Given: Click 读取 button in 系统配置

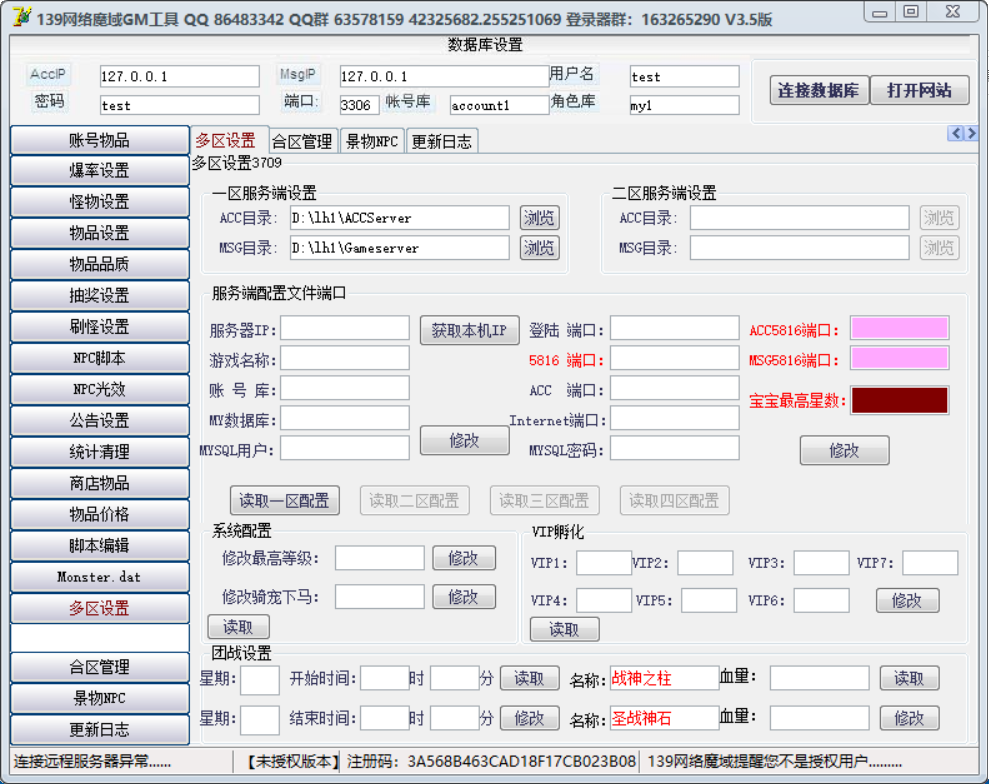Looking at the screenshot, I should pos(238,627).
